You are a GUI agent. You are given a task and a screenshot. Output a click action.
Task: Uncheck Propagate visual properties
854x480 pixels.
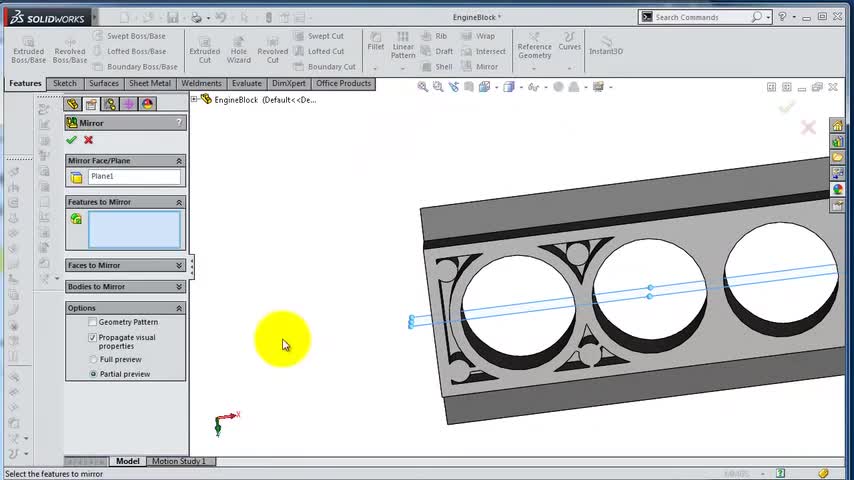point(93,338)
